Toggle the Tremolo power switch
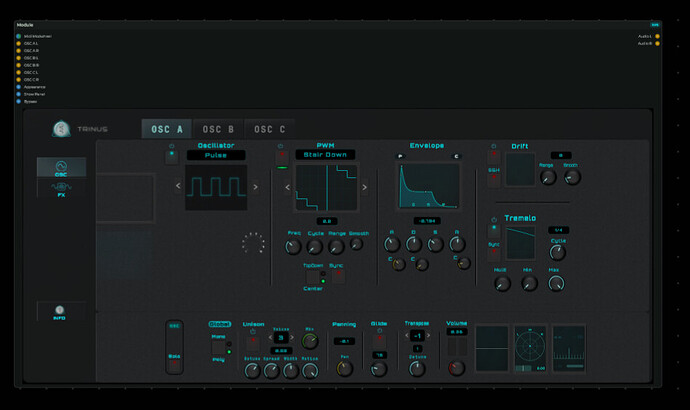 tap(494, 231)
